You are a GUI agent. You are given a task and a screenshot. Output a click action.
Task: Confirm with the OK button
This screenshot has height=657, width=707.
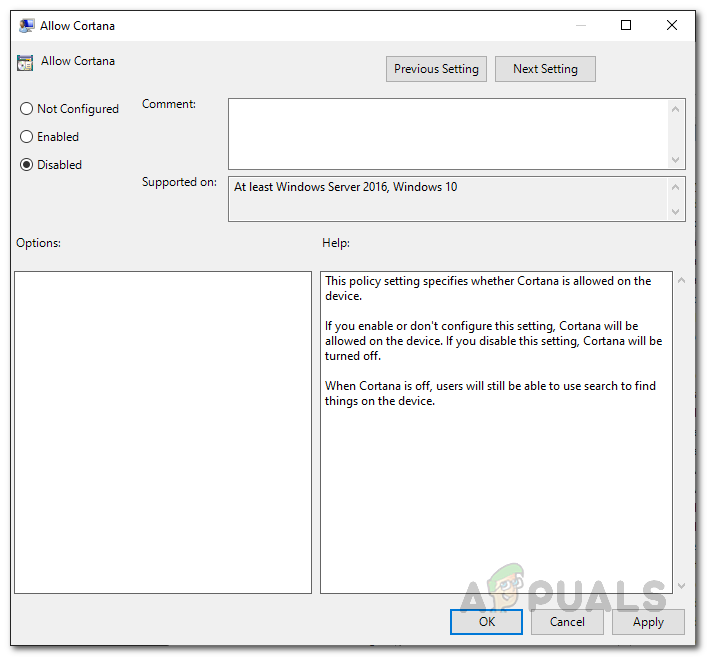click(486, 622)
